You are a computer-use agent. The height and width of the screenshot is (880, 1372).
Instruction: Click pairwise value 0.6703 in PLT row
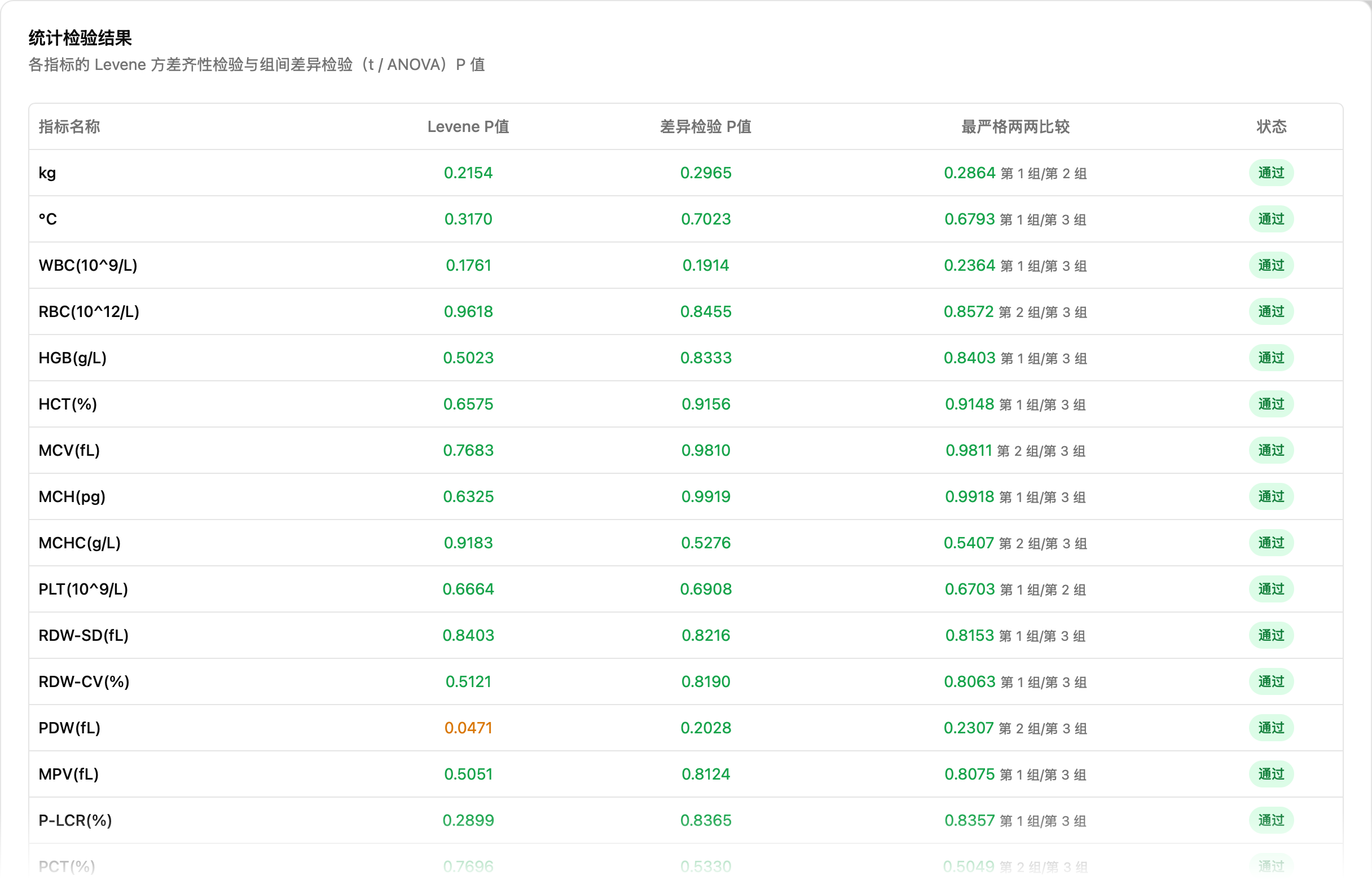click(x=970, y=589)
